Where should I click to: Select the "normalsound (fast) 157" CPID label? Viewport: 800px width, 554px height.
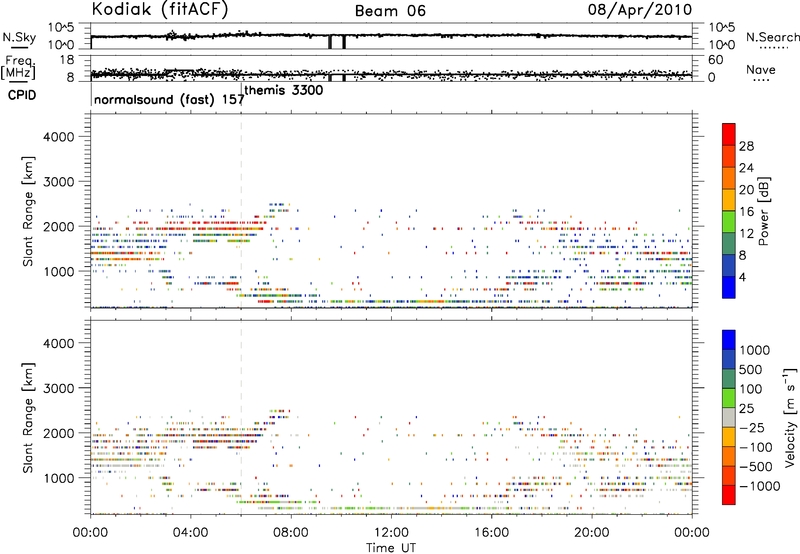coord(169,99)
